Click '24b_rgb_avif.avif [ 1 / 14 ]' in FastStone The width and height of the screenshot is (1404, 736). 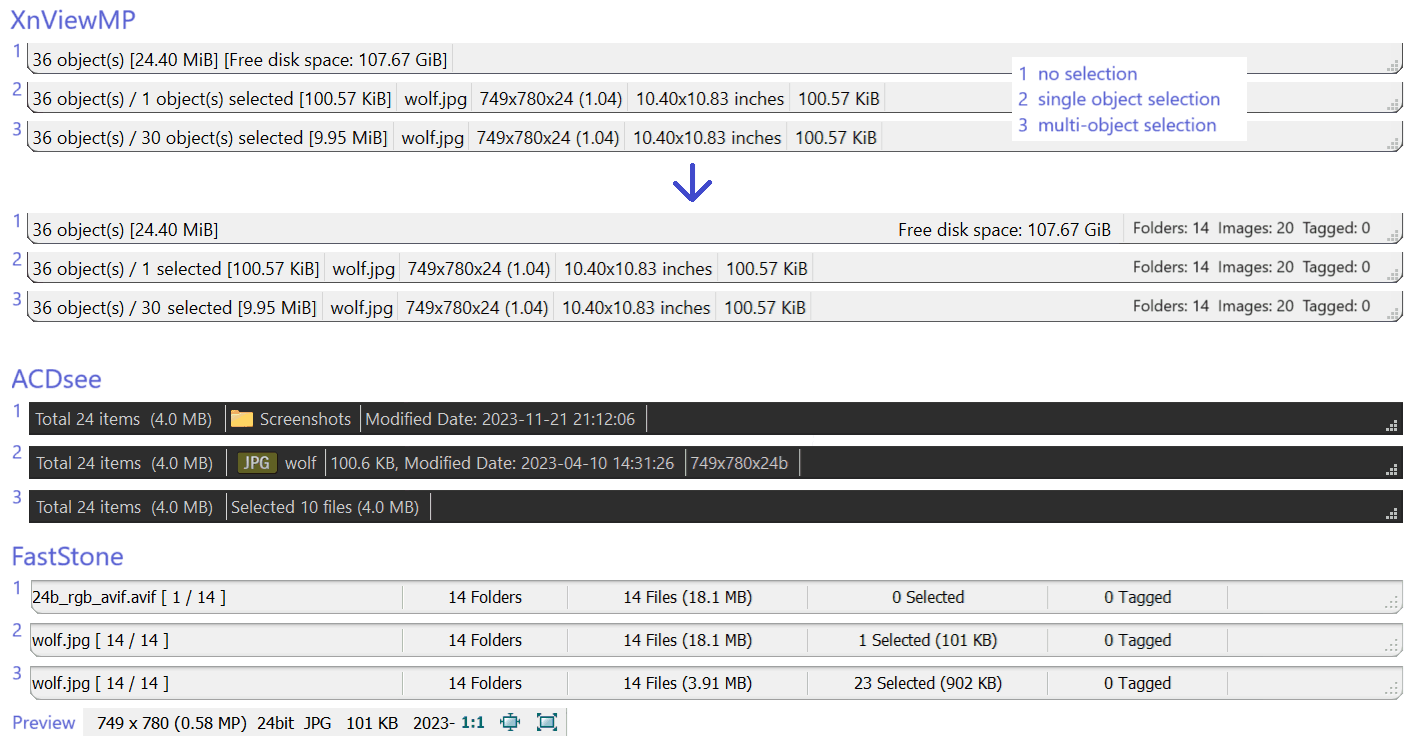(x=129, y=597)
